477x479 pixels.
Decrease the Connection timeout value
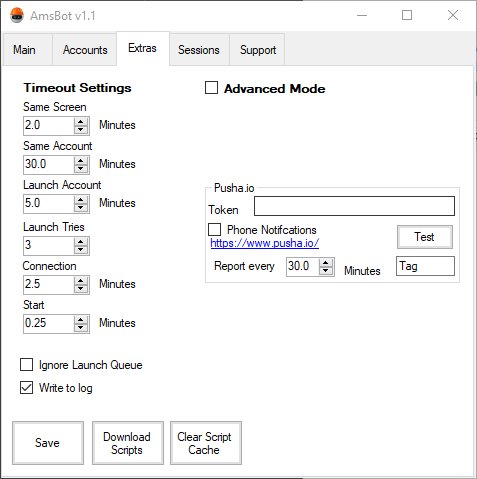(x=81, y=289)
